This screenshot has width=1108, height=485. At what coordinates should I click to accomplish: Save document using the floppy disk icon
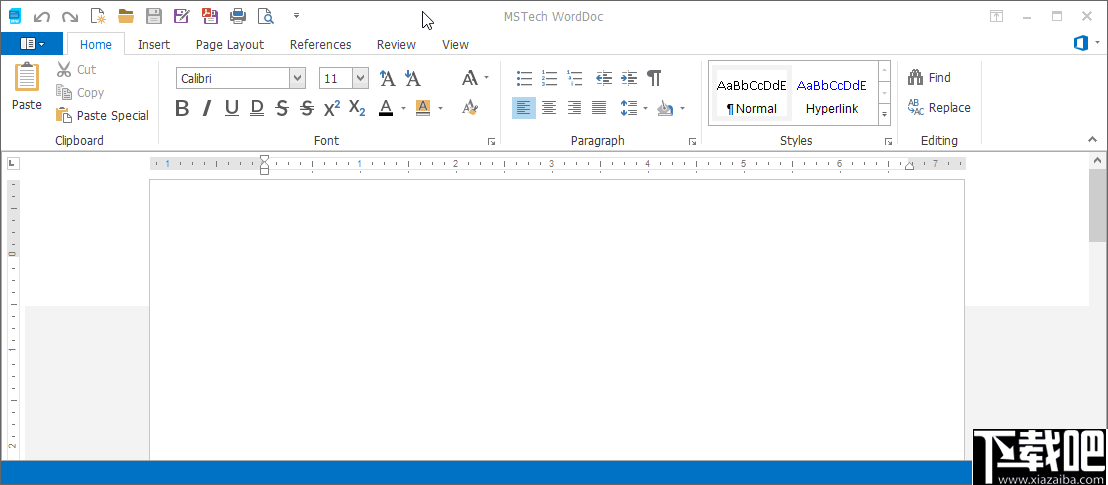[153, 16]
